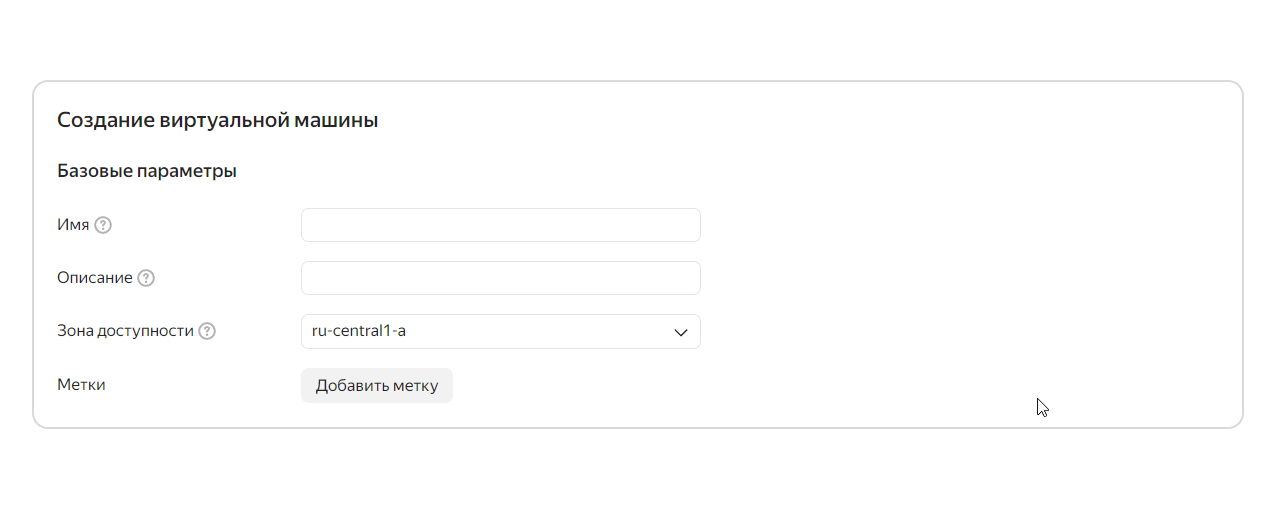The height and width of the screenshot is (509, 1276).
Task: Activate the description text box under Имя
Action: 501,278
